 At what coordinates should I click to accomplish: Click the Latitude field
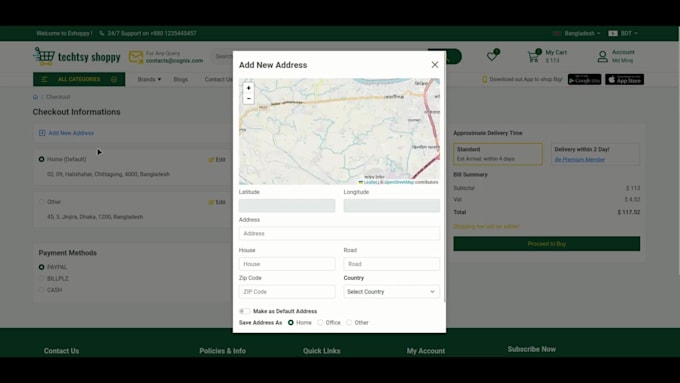tap(287, 206)
